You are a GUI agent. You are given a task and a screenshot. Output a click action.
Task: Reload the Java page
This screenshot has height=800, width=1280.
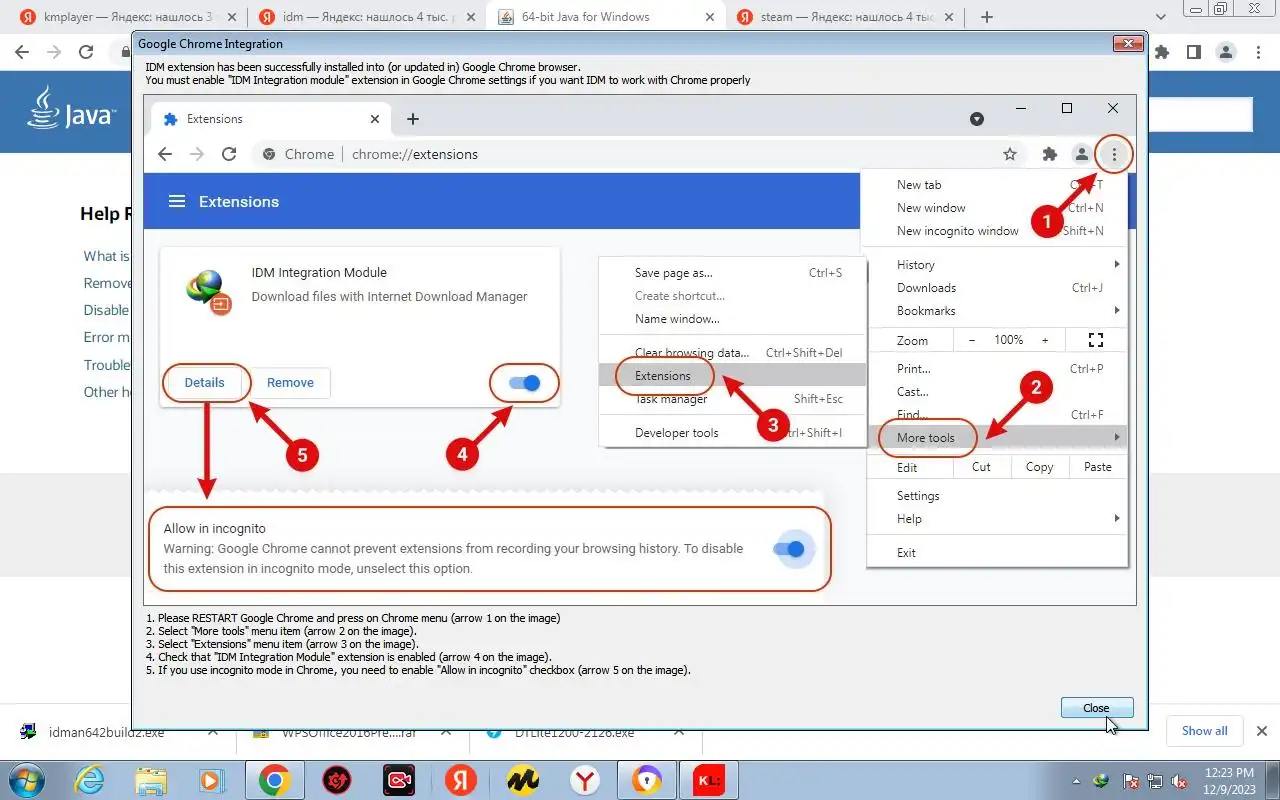coord(86,52)
